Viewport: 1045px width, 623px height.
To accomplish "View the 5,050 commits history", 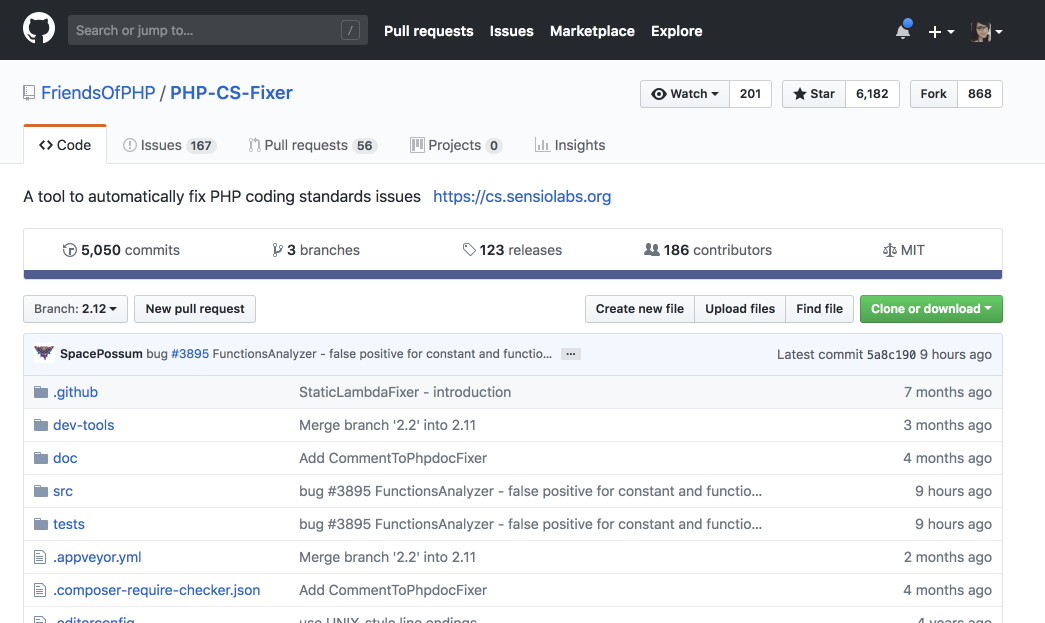I will [121, 250].
